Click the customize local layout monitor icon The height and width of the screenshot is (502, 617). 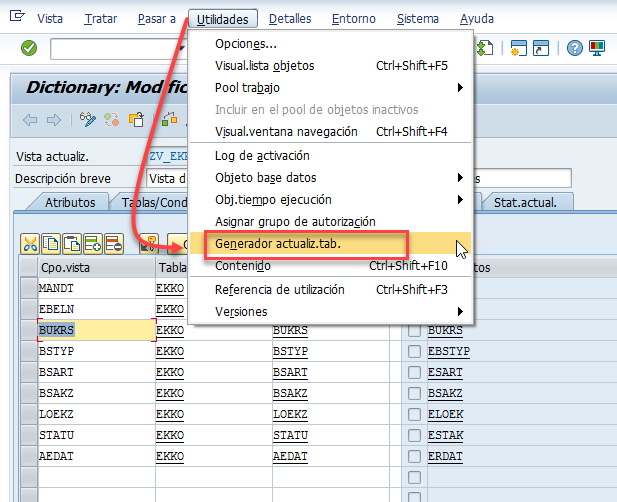pyautogui.click(x=597, y=48)
